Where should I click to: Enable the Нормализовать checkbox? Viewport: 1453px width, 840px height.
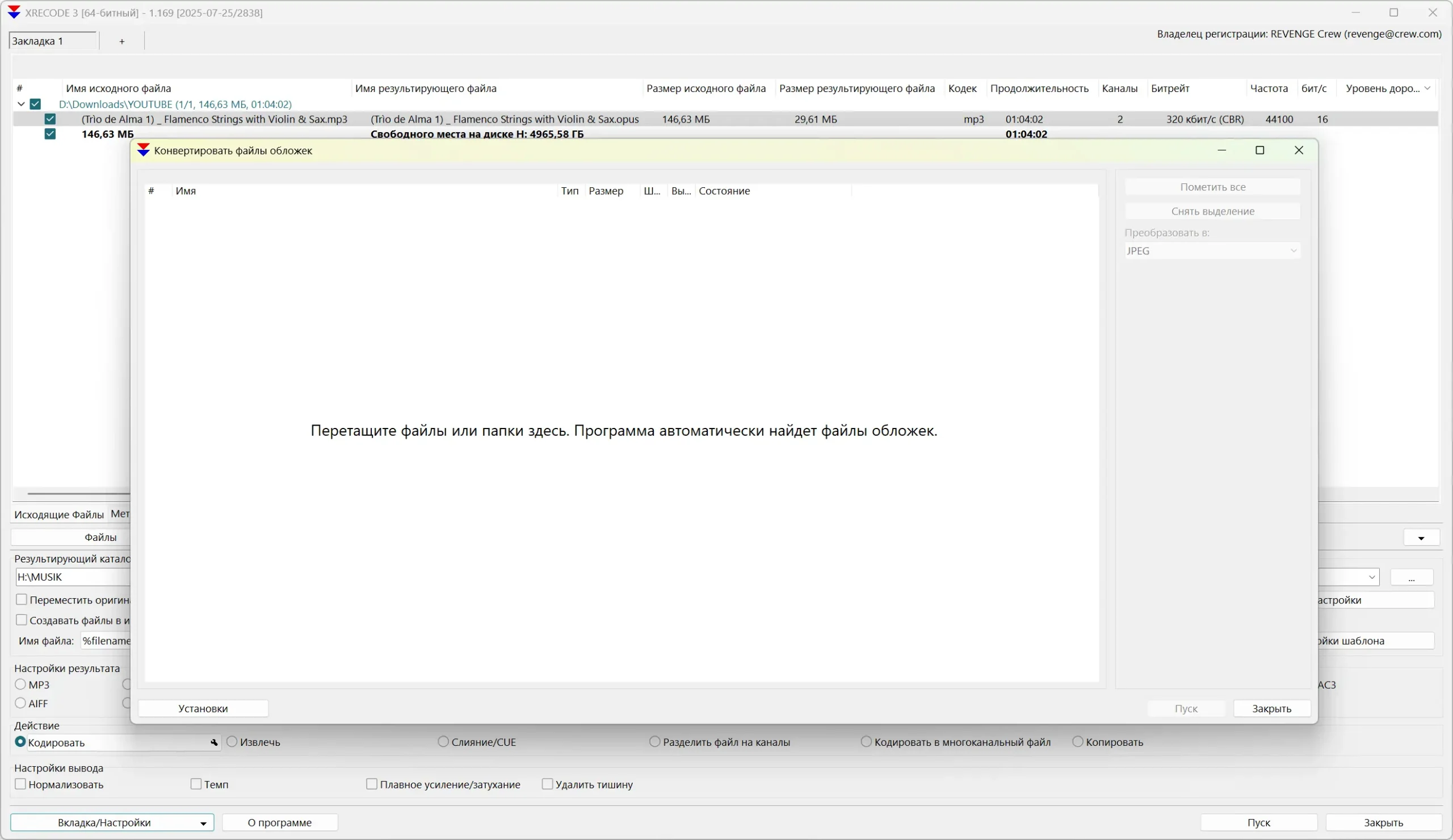coord(21,784)
